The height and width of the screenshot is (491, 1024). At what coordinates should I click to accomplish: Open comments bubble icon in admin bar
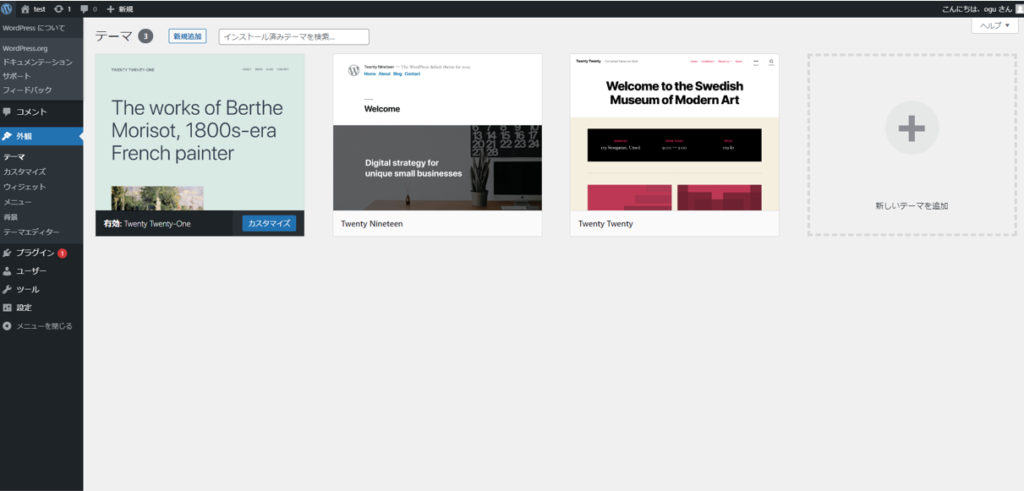(84, 9)
